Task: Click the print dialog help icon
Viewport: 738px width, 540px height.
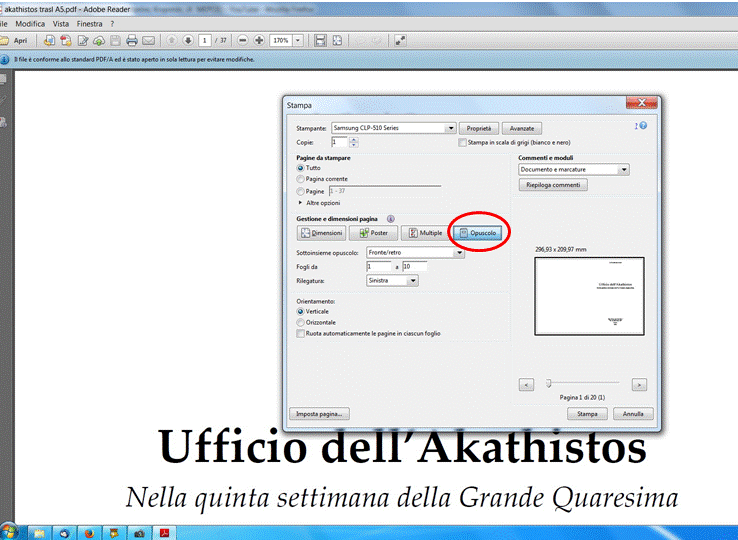Action: pyautogui.click(x=643, y=126)
